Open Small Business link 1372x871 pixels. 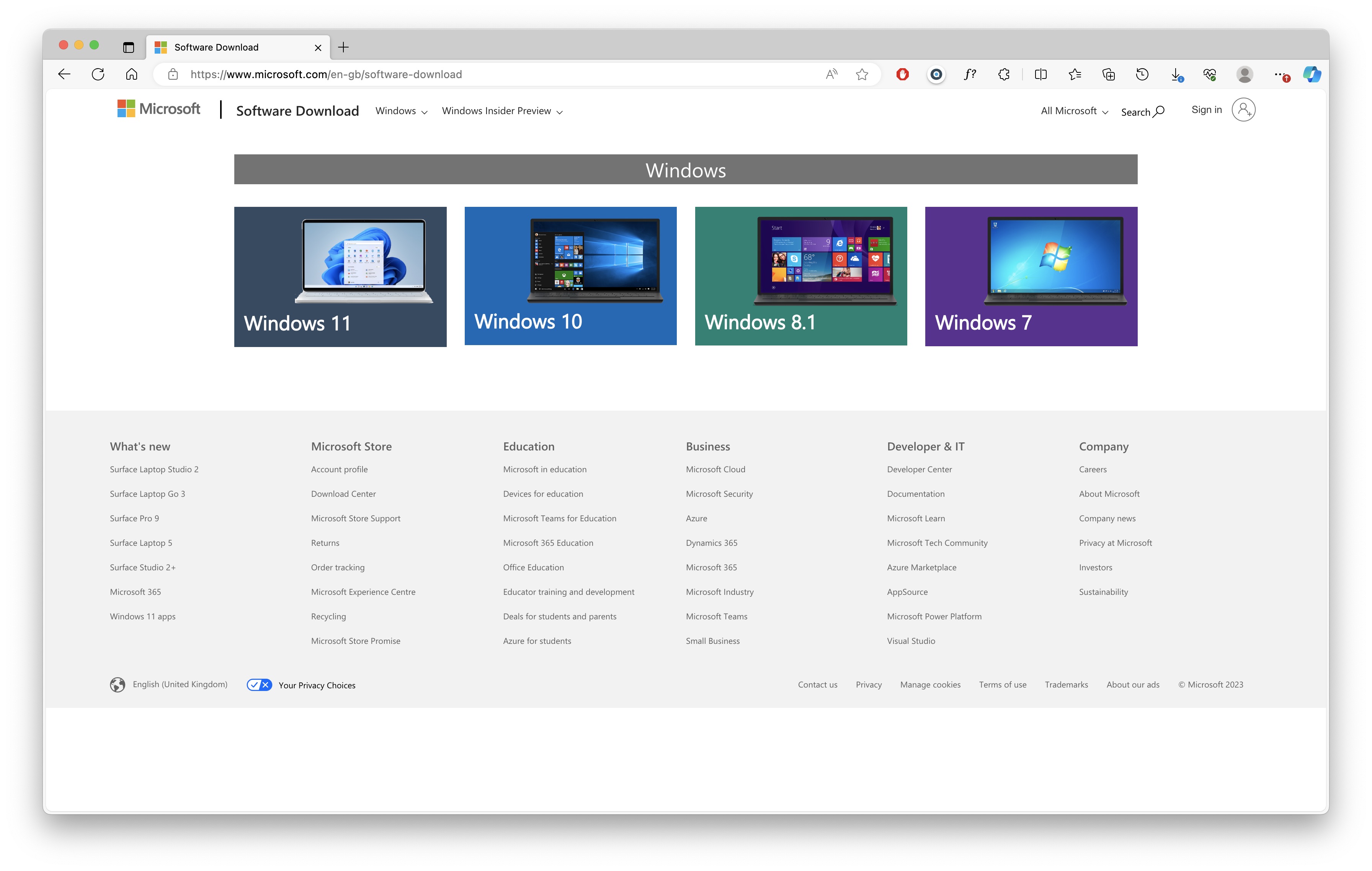[x=712, y=641]
